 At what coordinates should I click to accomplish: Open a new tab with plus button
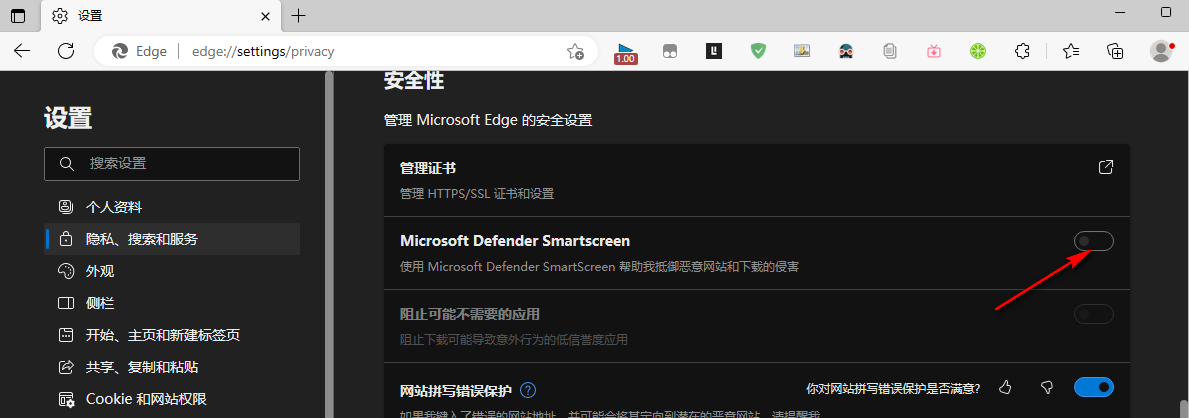point(299,15)
